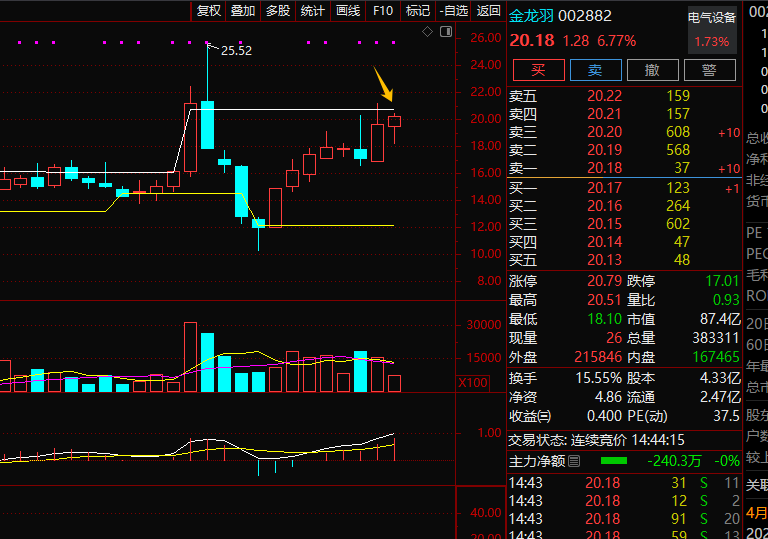Viewport: 768px width, 539px height.
Task: Remove from watchlist via -自选
Action: 454,11
